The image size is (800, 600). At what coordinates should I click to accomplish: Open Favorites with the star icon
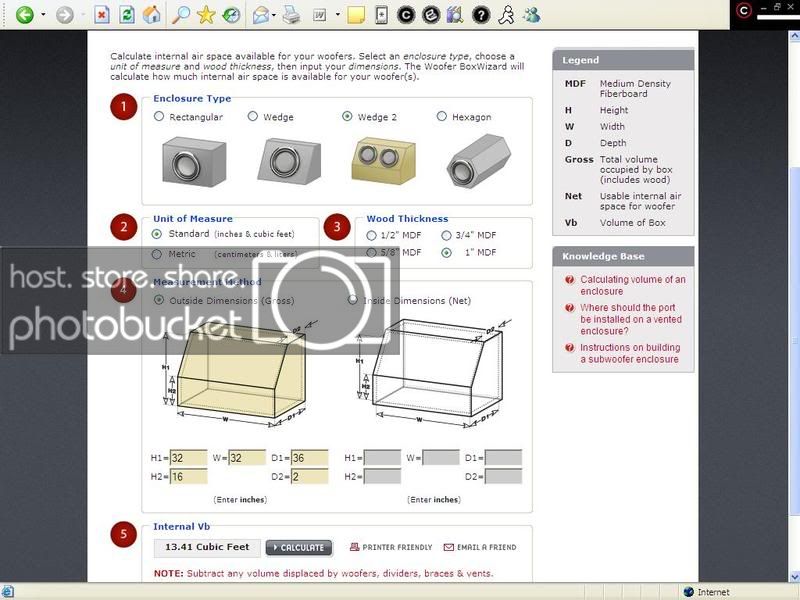click(x=206, y=15)
